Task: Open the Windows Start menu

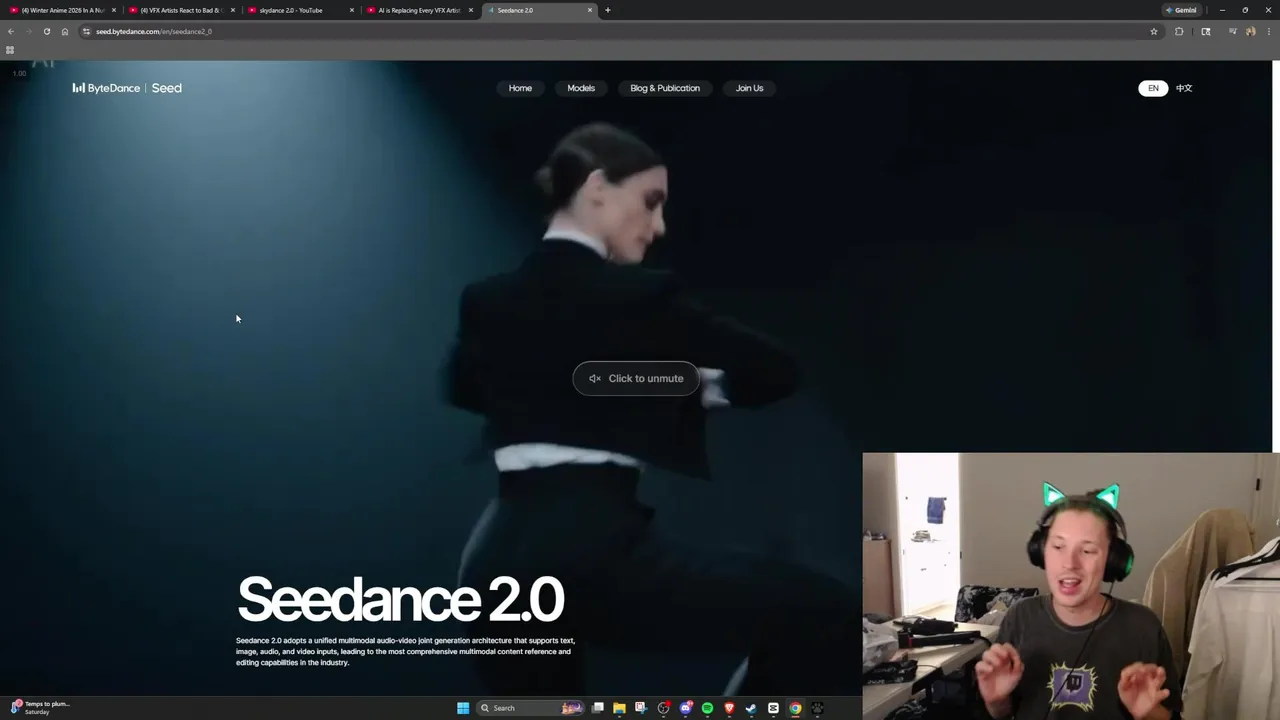Action: (x=463, y=708)
